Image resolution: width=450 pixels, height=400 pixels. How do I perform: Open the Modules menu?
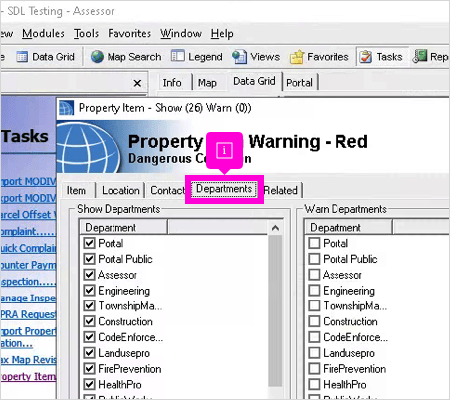pos(43,34)
